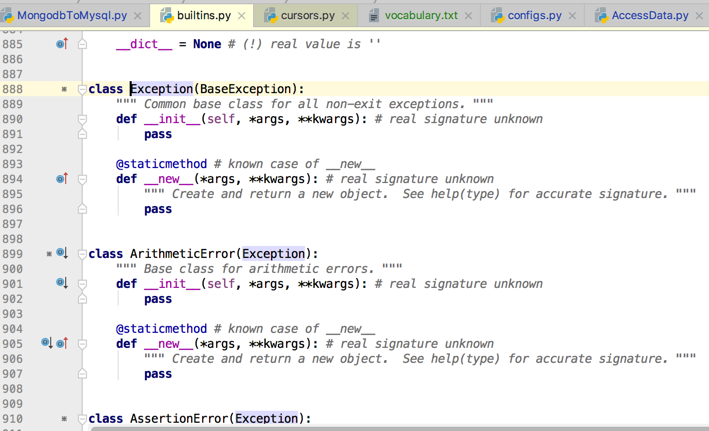Screen dimensions: 709x431
Task: Click line number 908 in the gutter
Action: tap(12, 388)
